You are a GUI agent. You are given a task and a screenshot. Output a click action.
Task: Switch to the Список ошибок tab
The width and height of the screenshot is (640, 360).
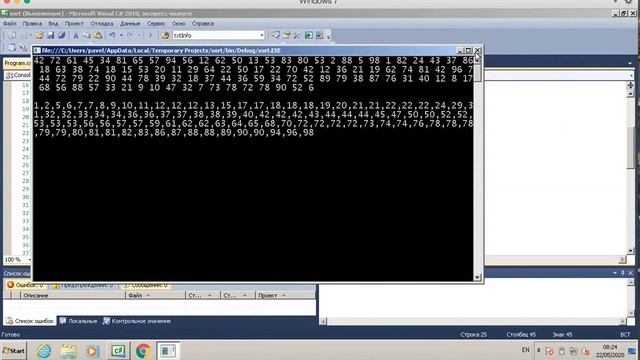30,321
